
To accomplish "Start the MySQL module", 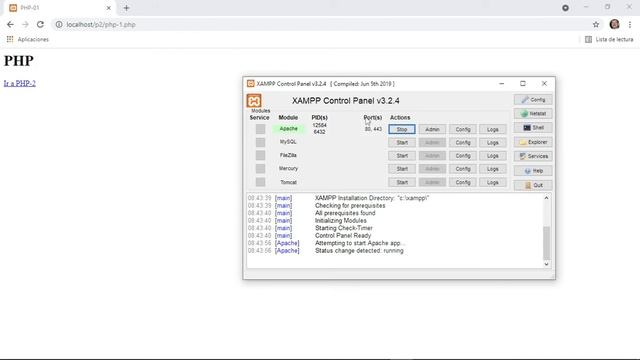I will 402,142.
